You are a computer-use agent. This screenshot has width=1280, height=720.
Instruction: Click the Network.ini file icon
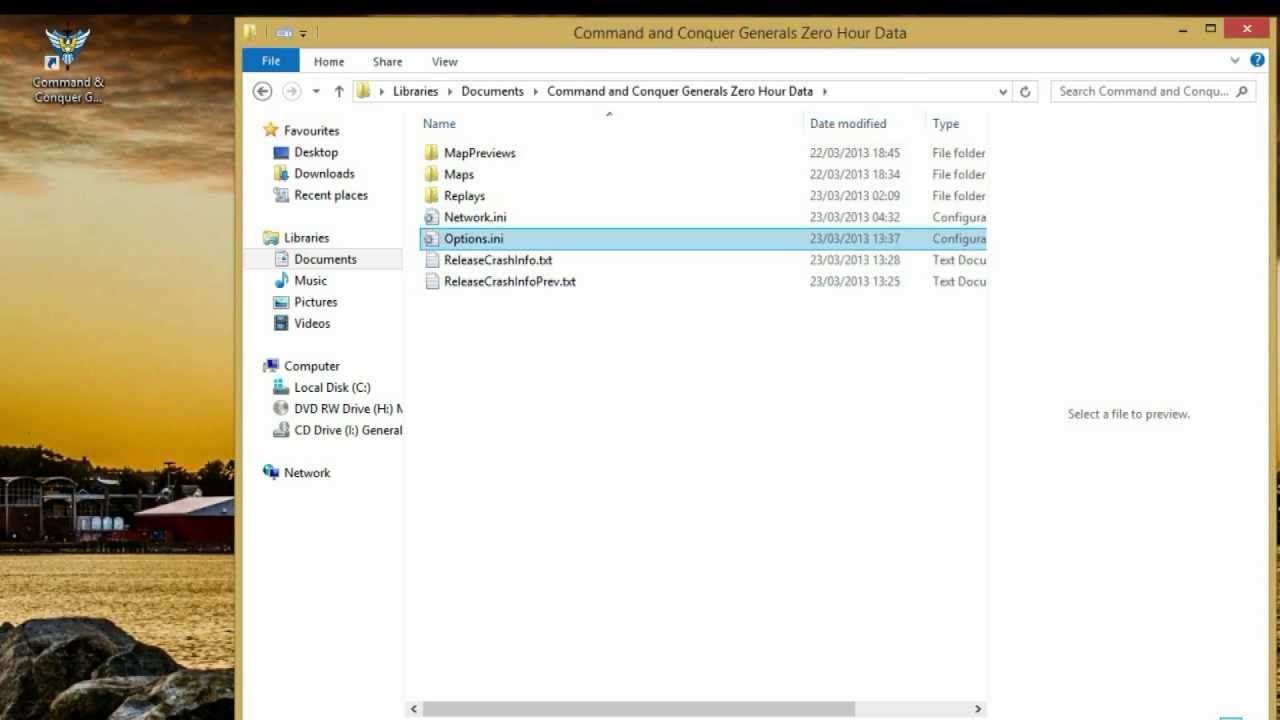[x=431, y=217]
